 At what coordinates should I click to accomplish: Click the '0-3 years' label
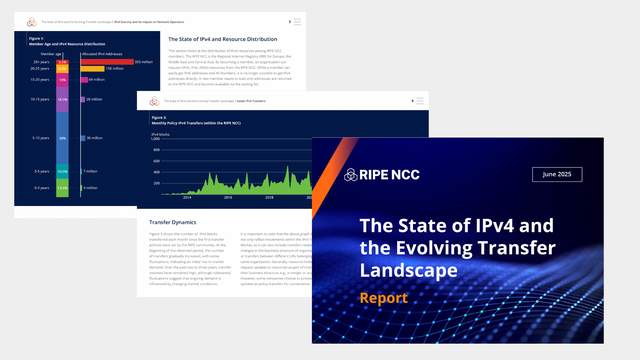[42, 188]
